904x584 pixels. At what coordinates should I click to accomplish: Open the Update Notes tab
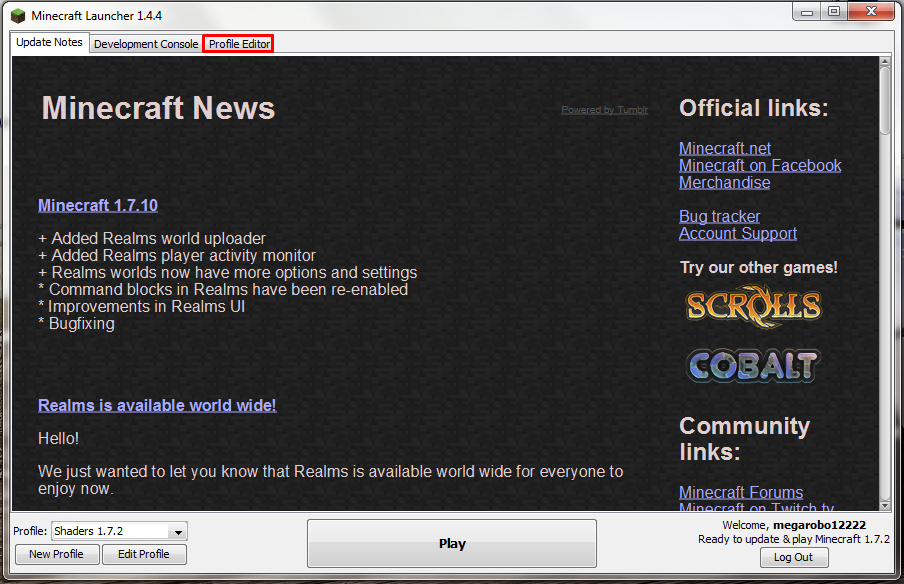[x=50, y=43]
